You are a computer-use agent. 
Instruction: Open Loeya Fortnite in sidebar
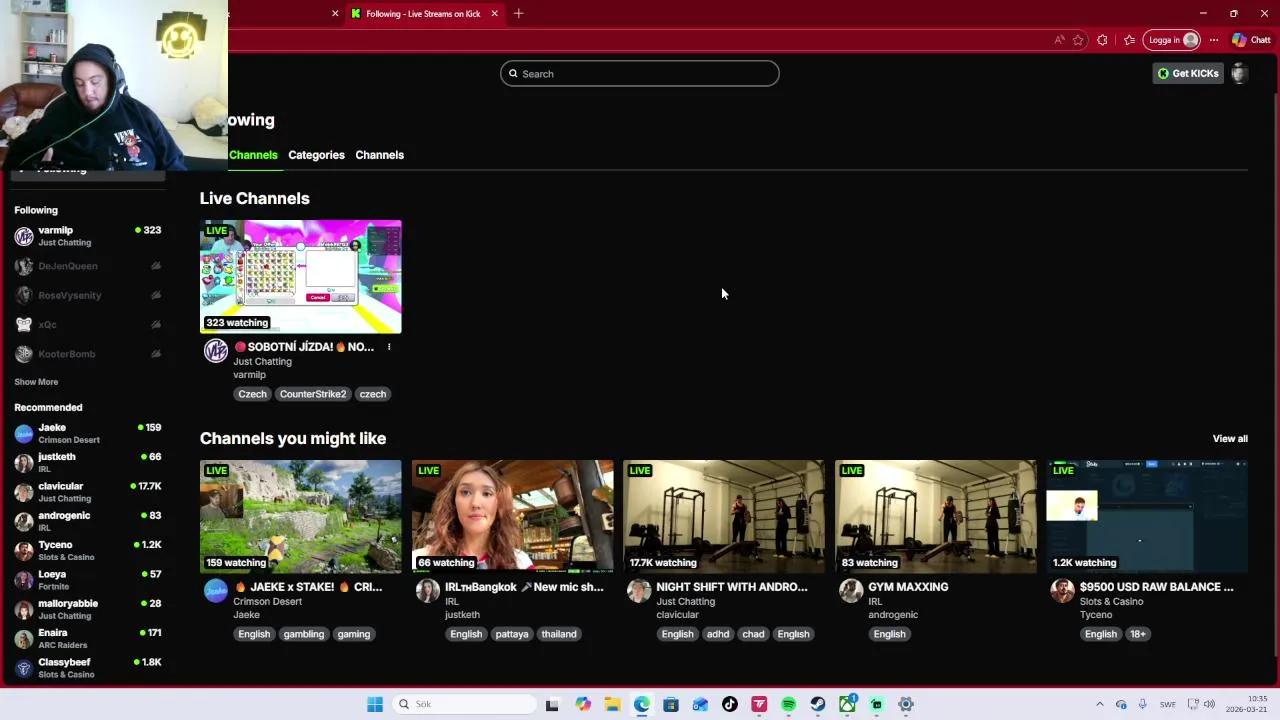88,580
